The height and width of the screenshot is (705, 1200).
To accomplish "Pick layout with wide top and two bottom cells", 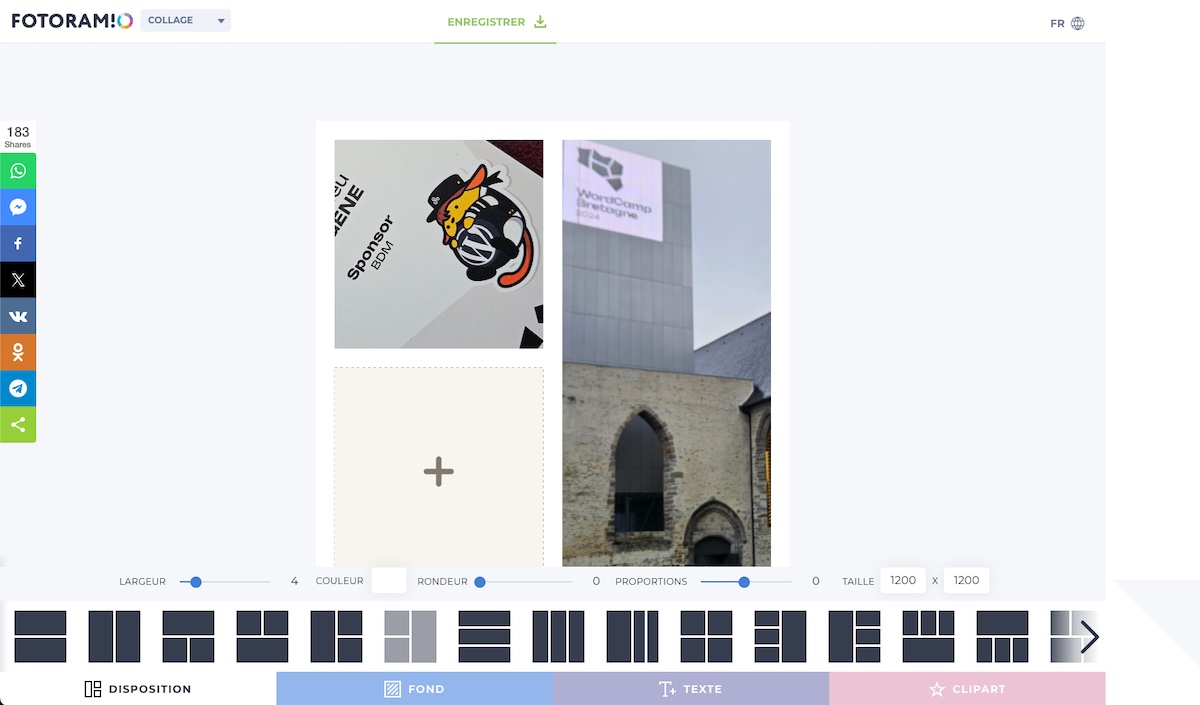I will 188,636.
